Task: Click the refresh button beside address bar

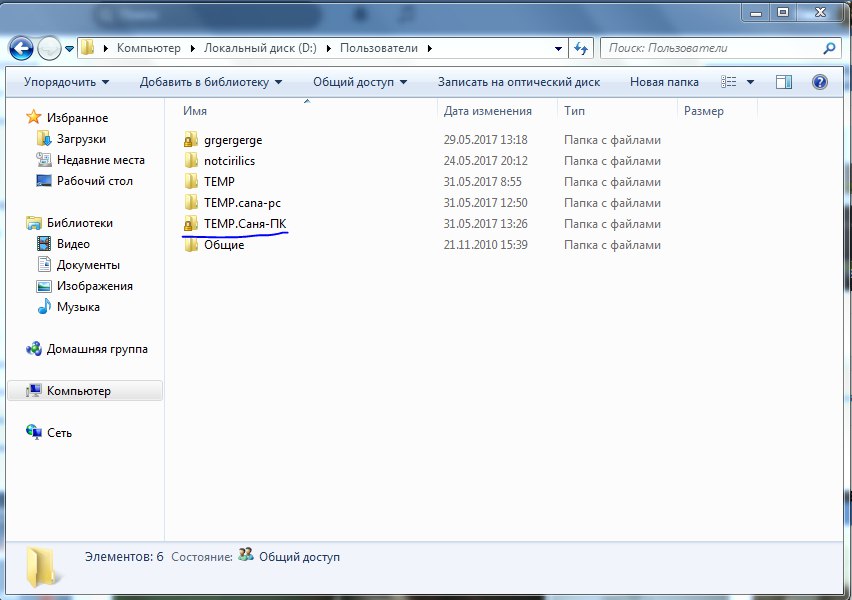Action: [581, 48]
